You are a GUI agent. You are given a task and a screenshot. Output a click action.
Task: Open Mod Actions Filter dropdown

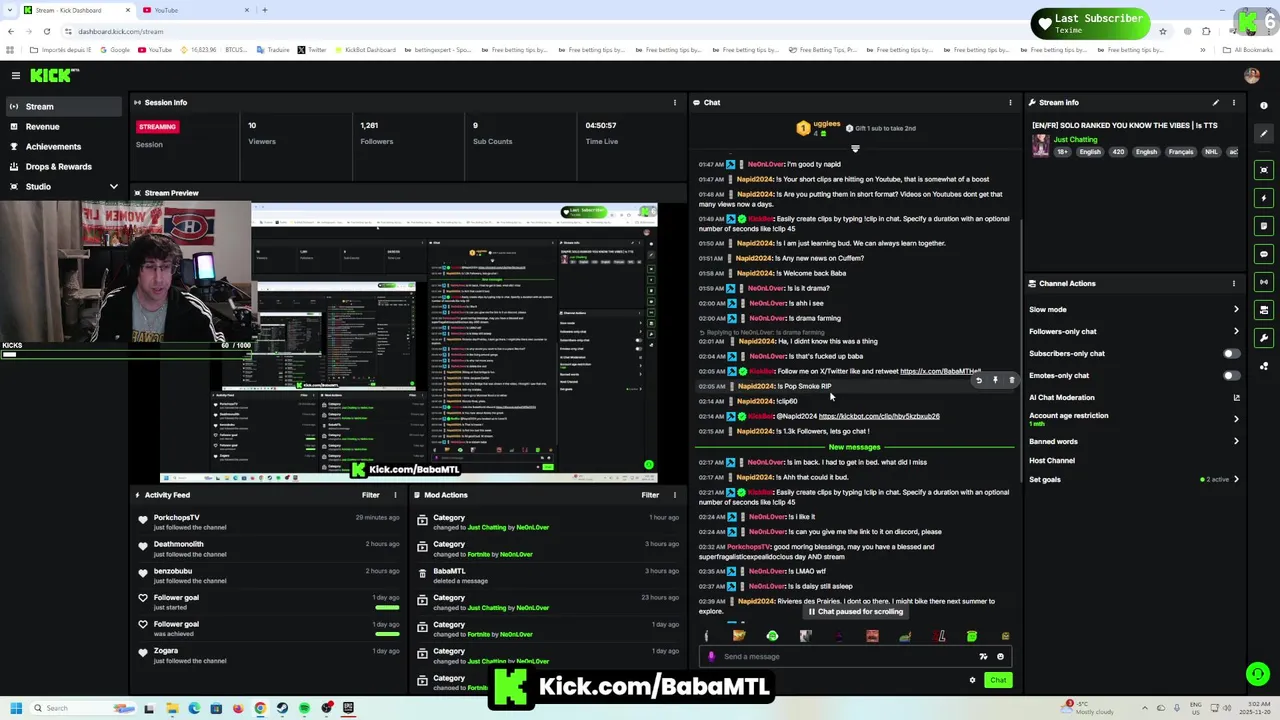(x=650, y=495)
